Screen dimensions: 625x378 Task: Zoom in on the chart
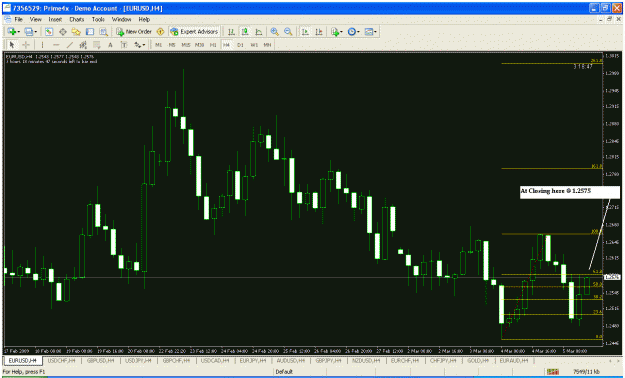click(x=275, y=32)
